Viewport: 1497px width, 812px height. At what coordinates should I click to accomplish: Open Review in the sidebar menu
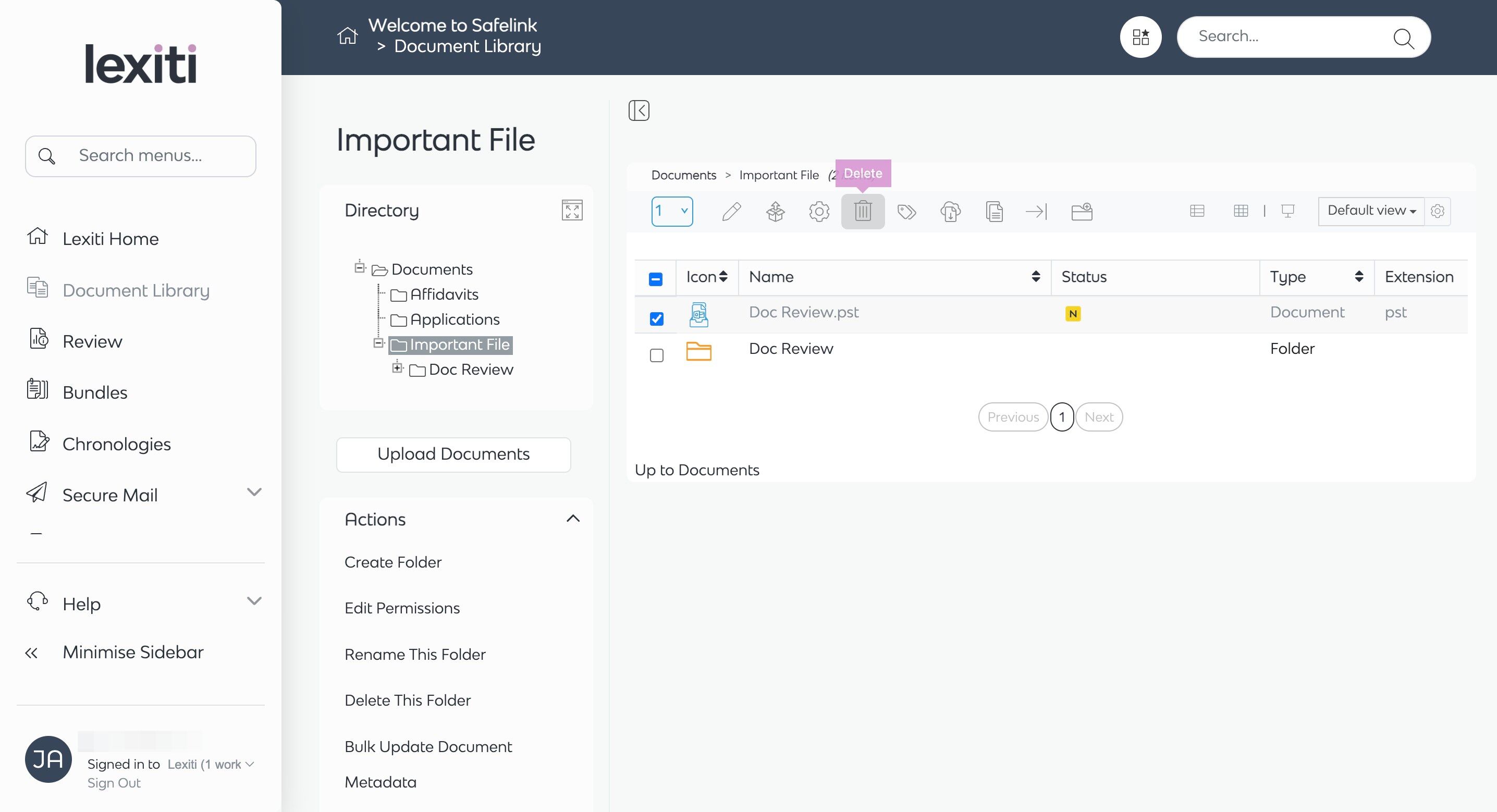pyautogui.click(x=92, y=341)
